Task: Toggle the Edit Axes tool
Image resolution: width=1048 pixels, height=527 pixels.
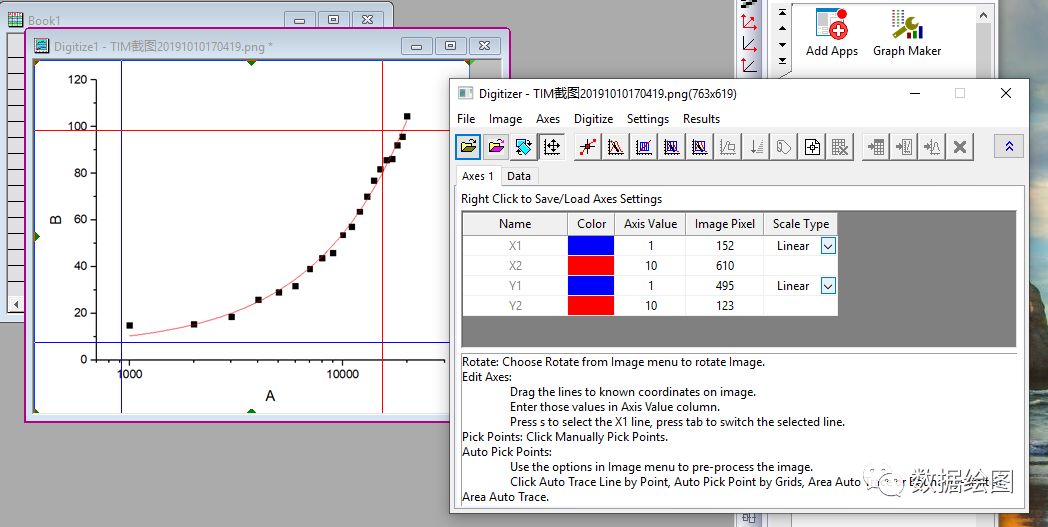Action: [551, 146]
